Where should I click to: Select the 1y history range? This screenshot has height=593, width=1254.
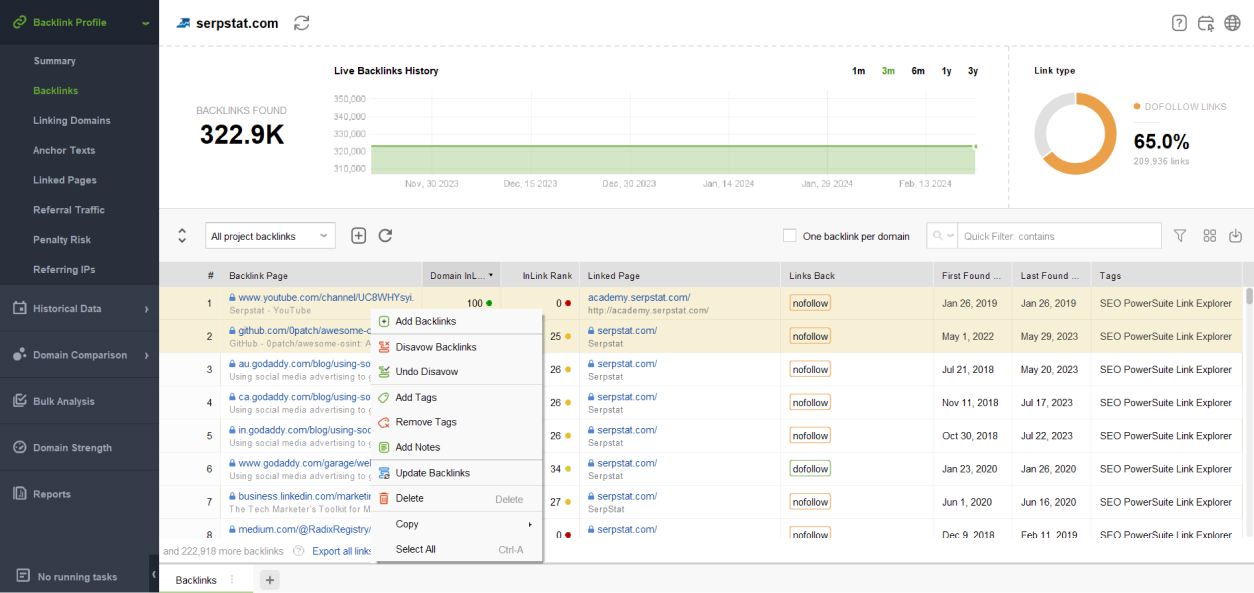tap(946, 71)
